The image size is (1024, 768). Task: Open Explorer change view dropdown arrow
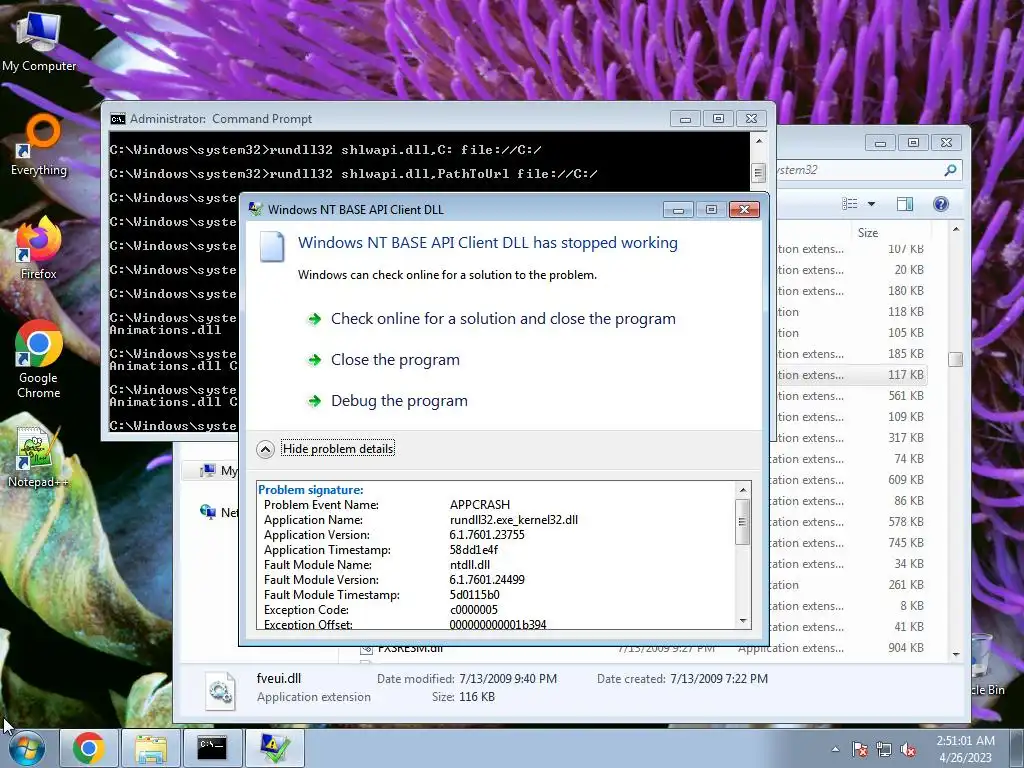tap(871, 204)
